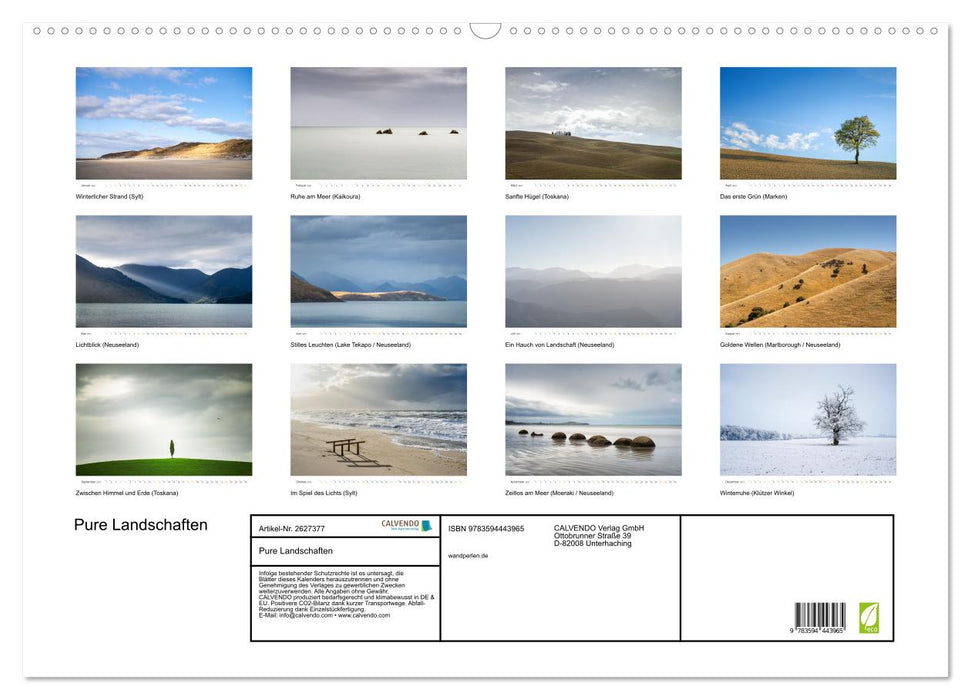Image resolution: width=971 pixels, height=700 pixels.
Task: Click 'CALVENDO Verlag GmbH' address text
Action: point(599,528)
